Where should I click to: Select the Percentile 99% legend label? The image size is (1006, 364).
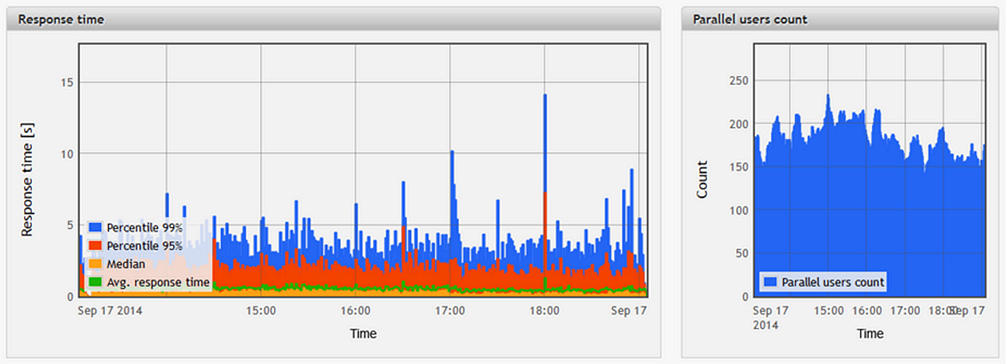[145, 228]
